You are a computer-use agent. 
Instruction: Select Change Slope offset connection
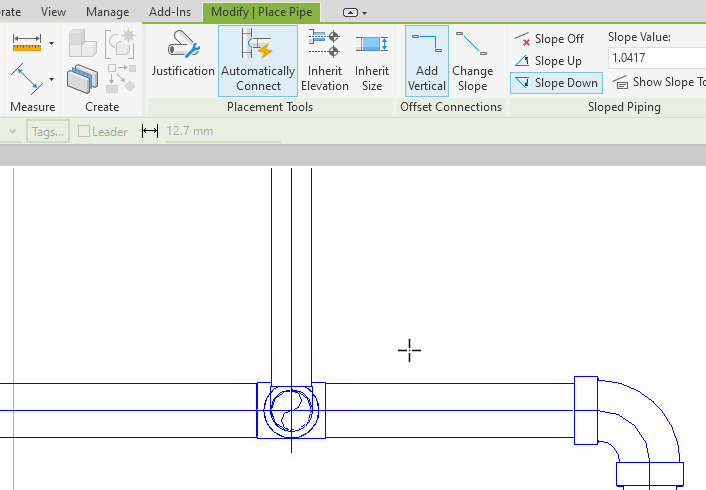[x=472, y=60]
